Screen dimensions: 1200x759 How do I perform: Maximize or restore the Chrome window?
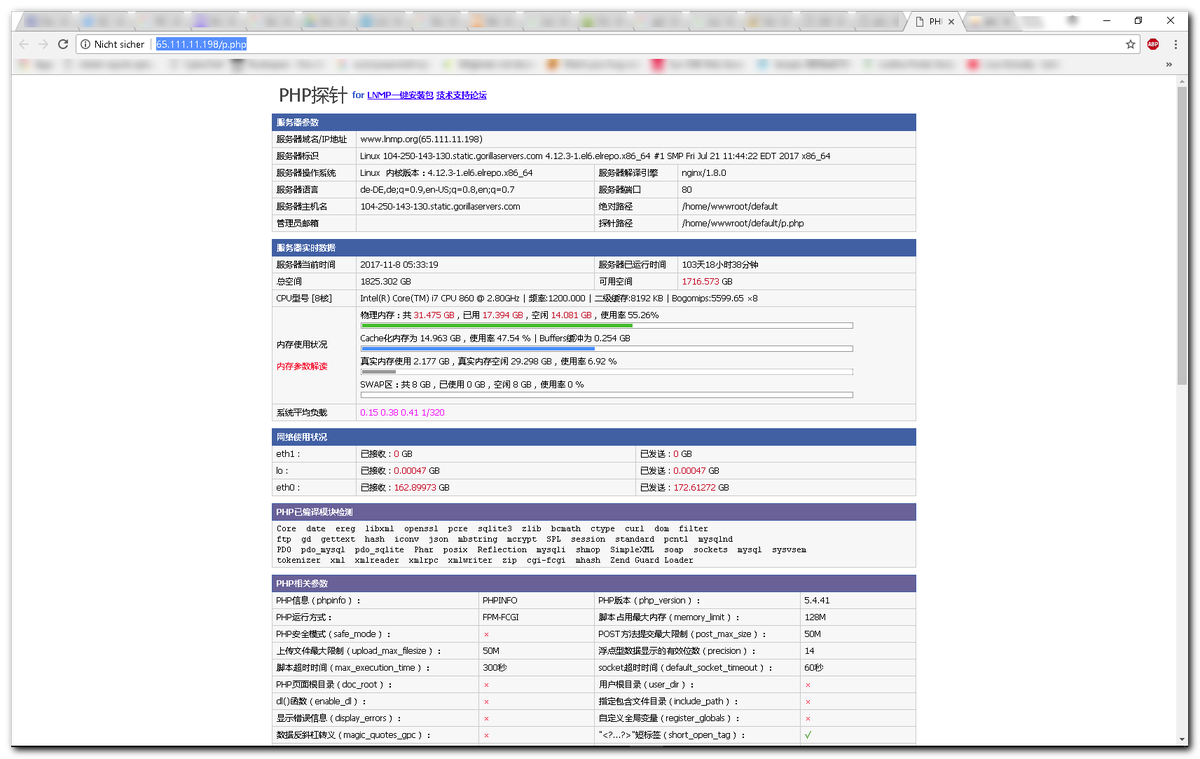[1138, 20]
